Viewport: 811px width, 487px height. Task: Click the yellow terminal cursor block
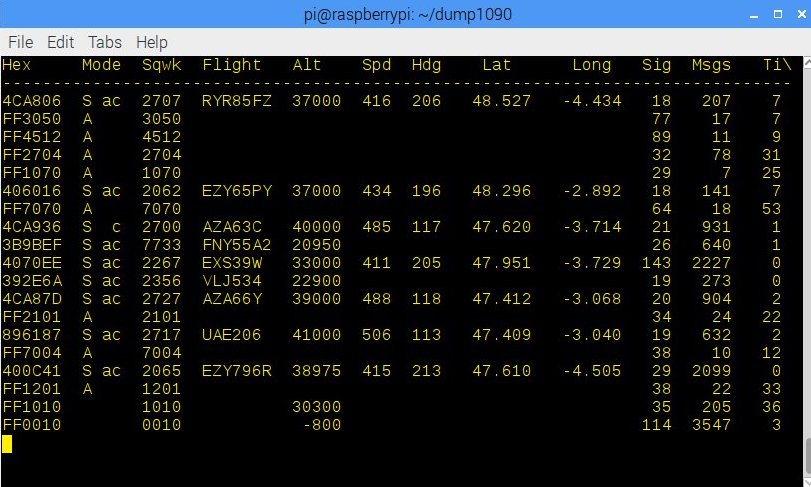(x=7, y=444)
